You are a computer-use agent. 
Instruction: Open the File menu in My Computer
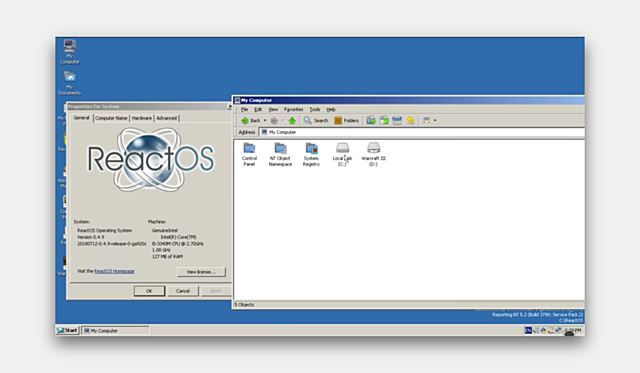click(244, 109)
